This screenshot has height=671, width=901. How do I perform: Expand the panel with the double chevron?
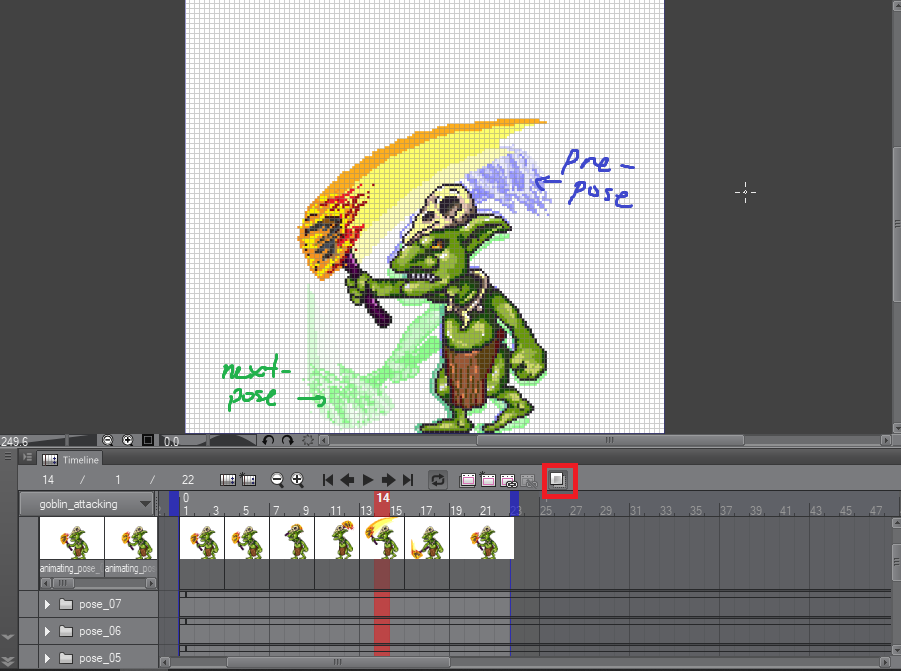point(7,661)
